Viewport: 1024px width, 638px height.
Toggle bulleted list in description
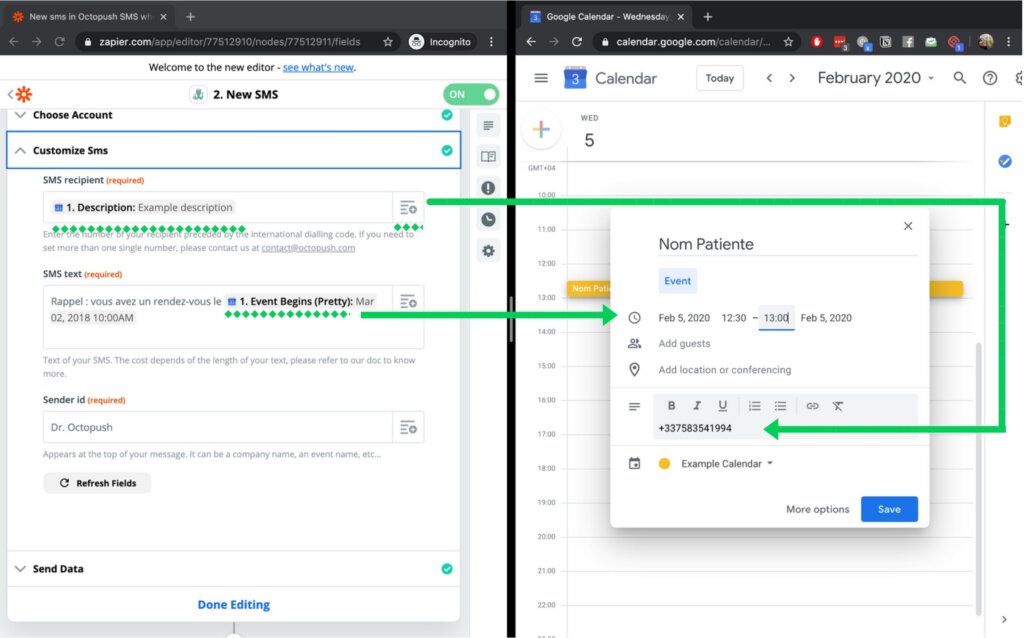(x=780, y=406)
